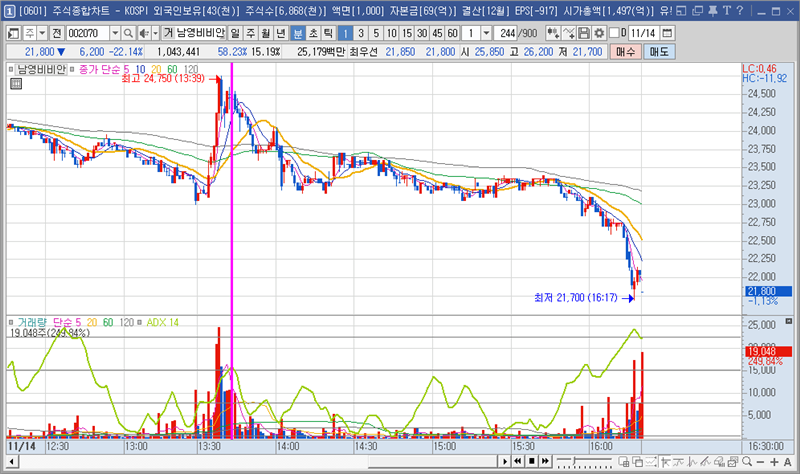This screenshot has height=474, width=800.
Task: Click the stock search magnifier icon
Action: click(x=129, y=32)
